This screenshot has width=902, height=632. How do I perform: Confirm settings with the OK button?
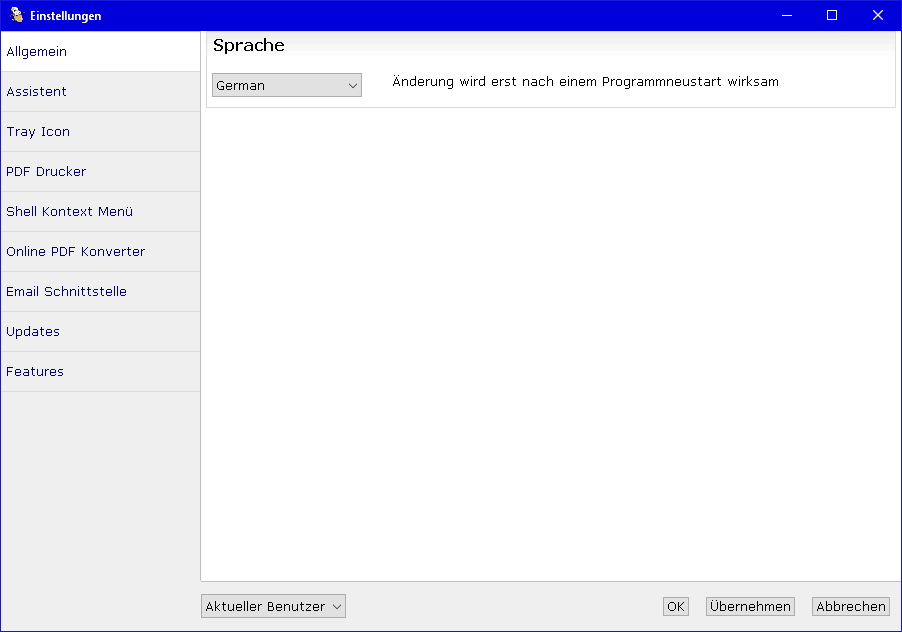pos(676,606)
